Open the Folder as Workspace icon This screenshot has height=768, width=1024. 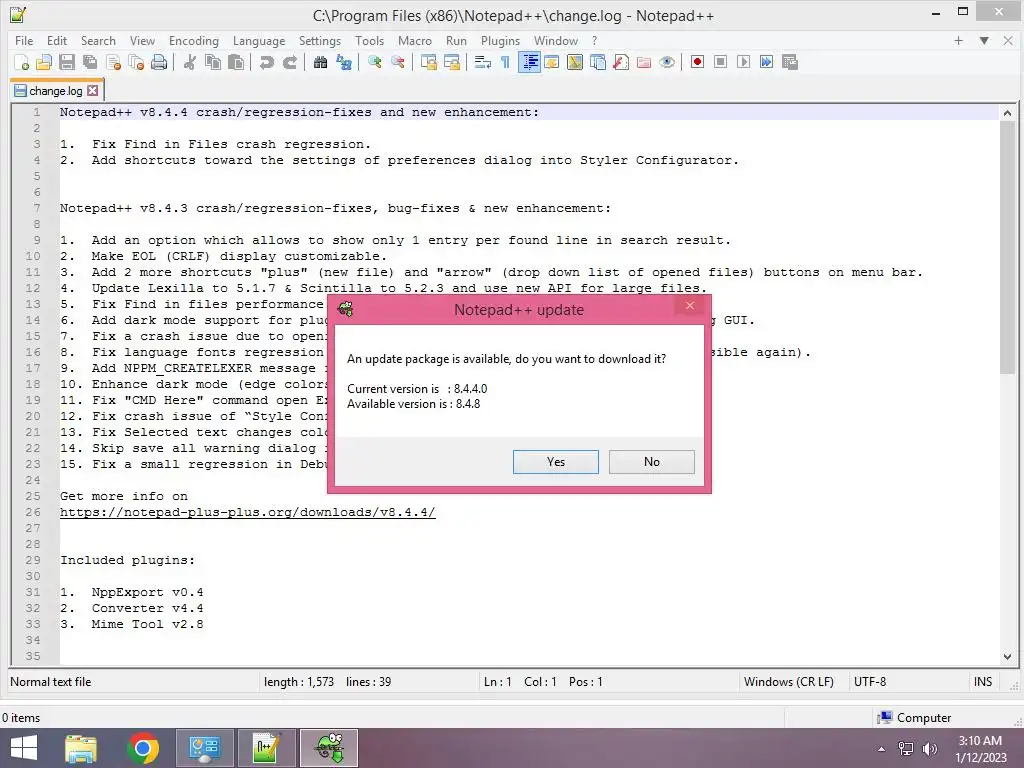[644, 62]
